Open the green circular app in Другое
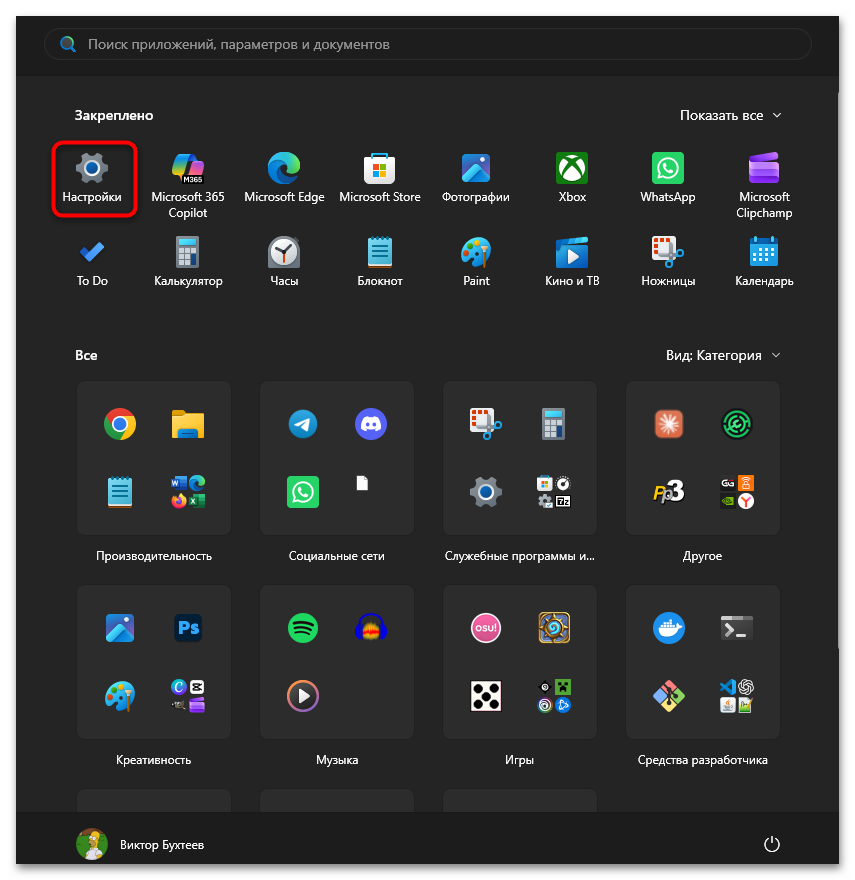 point(737,424)
